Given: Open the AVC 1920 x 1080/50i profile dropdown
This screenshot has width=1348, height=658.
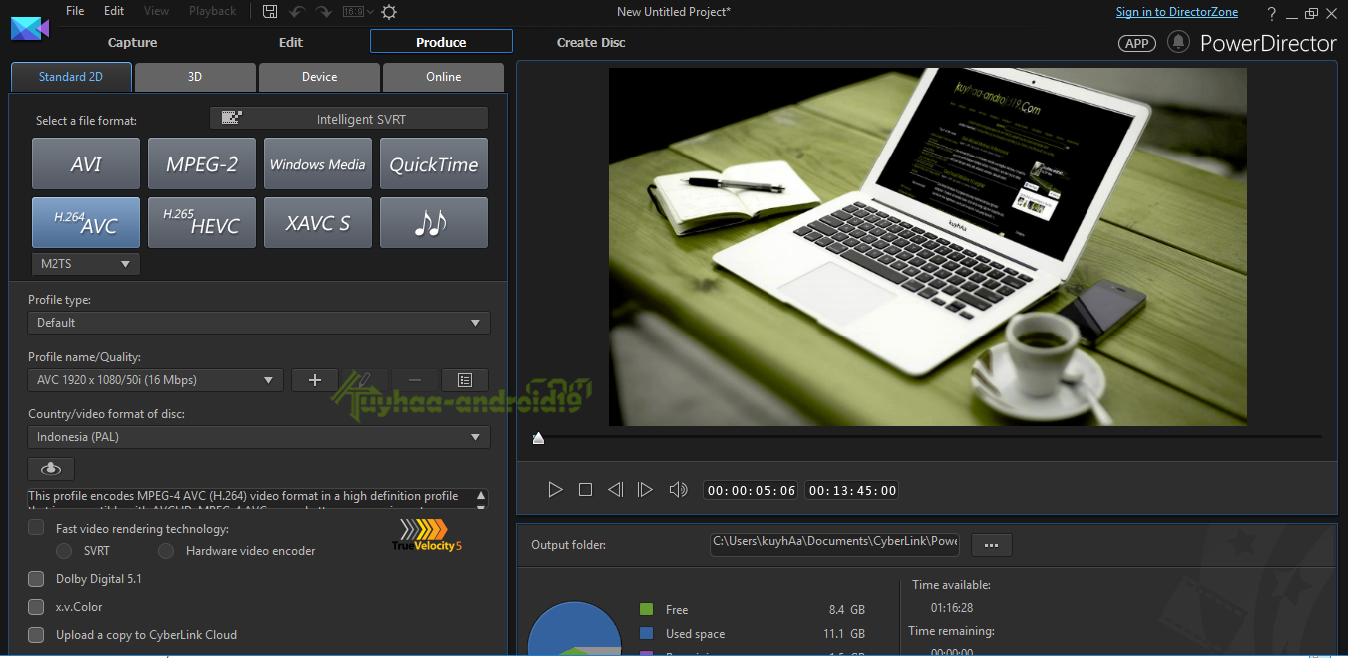Looking at the screenshot, I should click(x=156, y=380).
